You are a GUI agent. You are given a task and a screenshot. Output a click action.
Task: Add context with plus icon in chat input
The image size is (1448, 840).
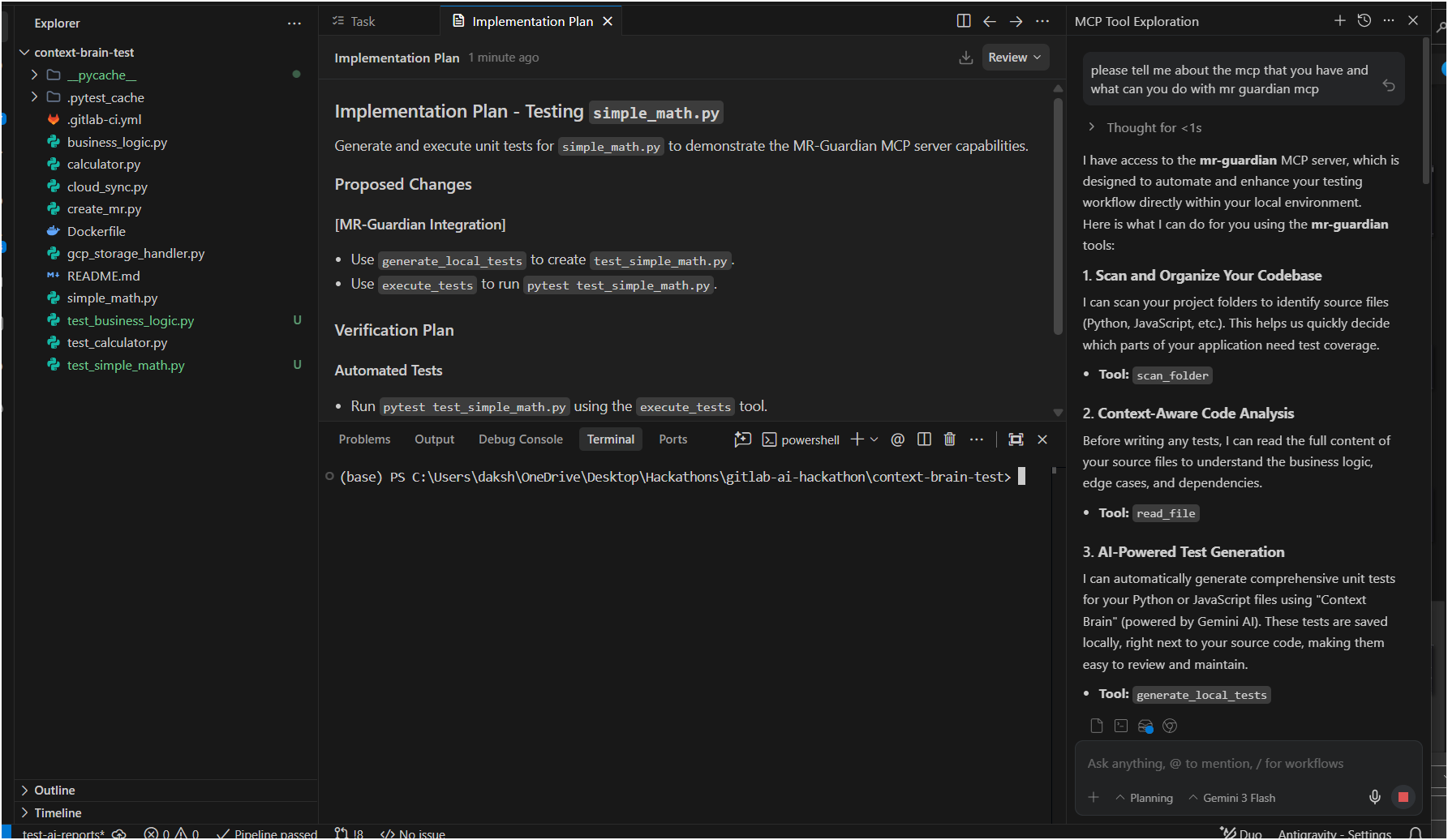[x=1094, y=798]
